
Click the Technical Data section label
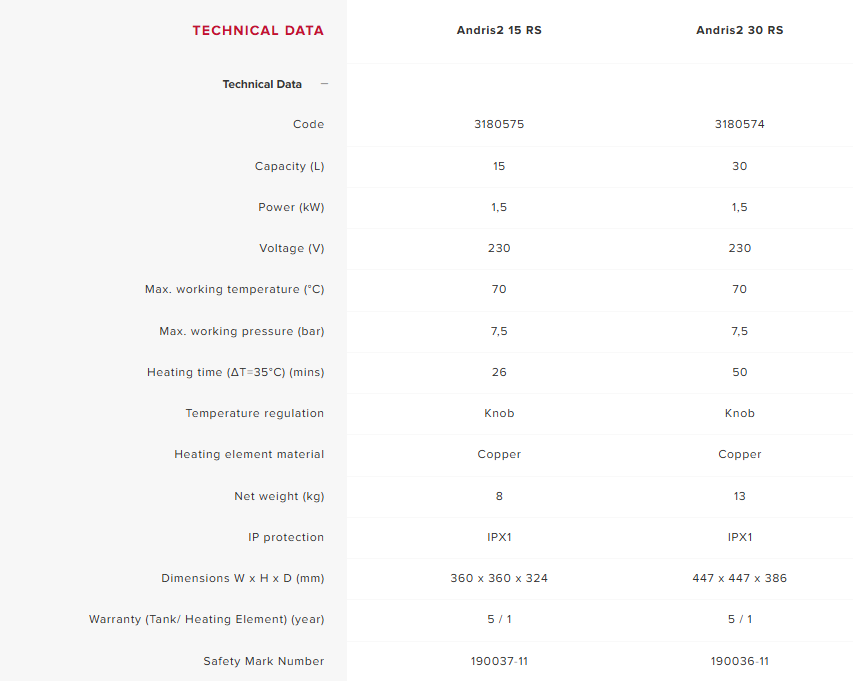coord(262,84)
